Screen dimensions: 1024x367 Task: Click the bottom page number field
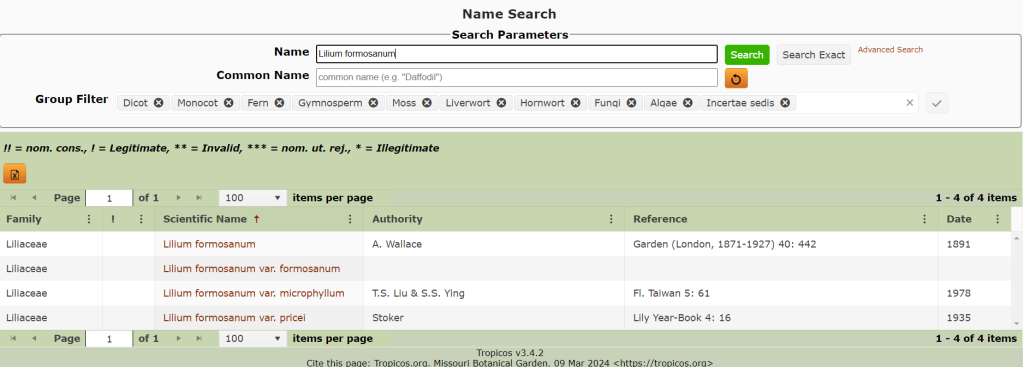click(109, 339)
